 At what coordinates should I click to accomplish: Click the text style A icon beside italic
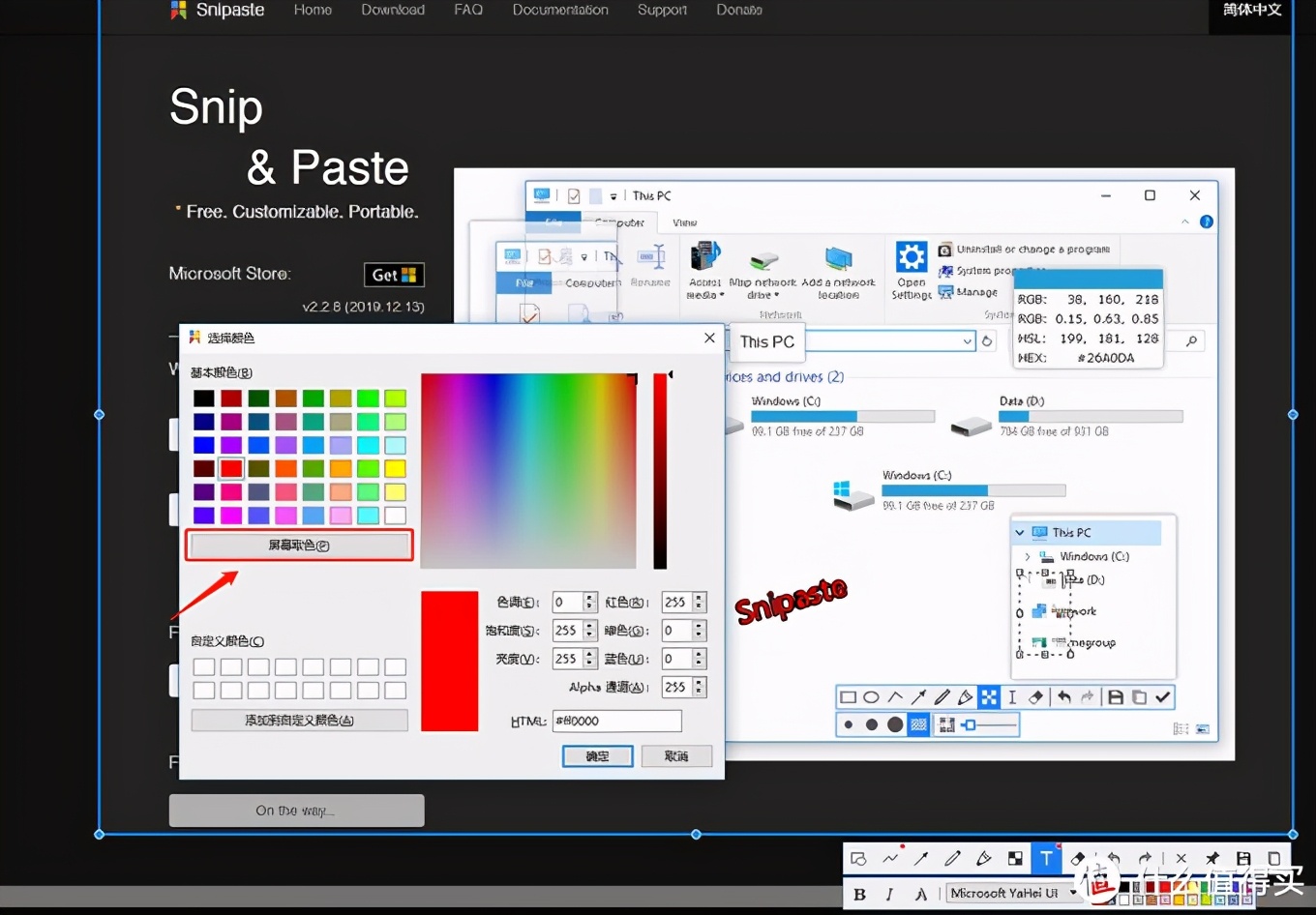tap(920, 895)
